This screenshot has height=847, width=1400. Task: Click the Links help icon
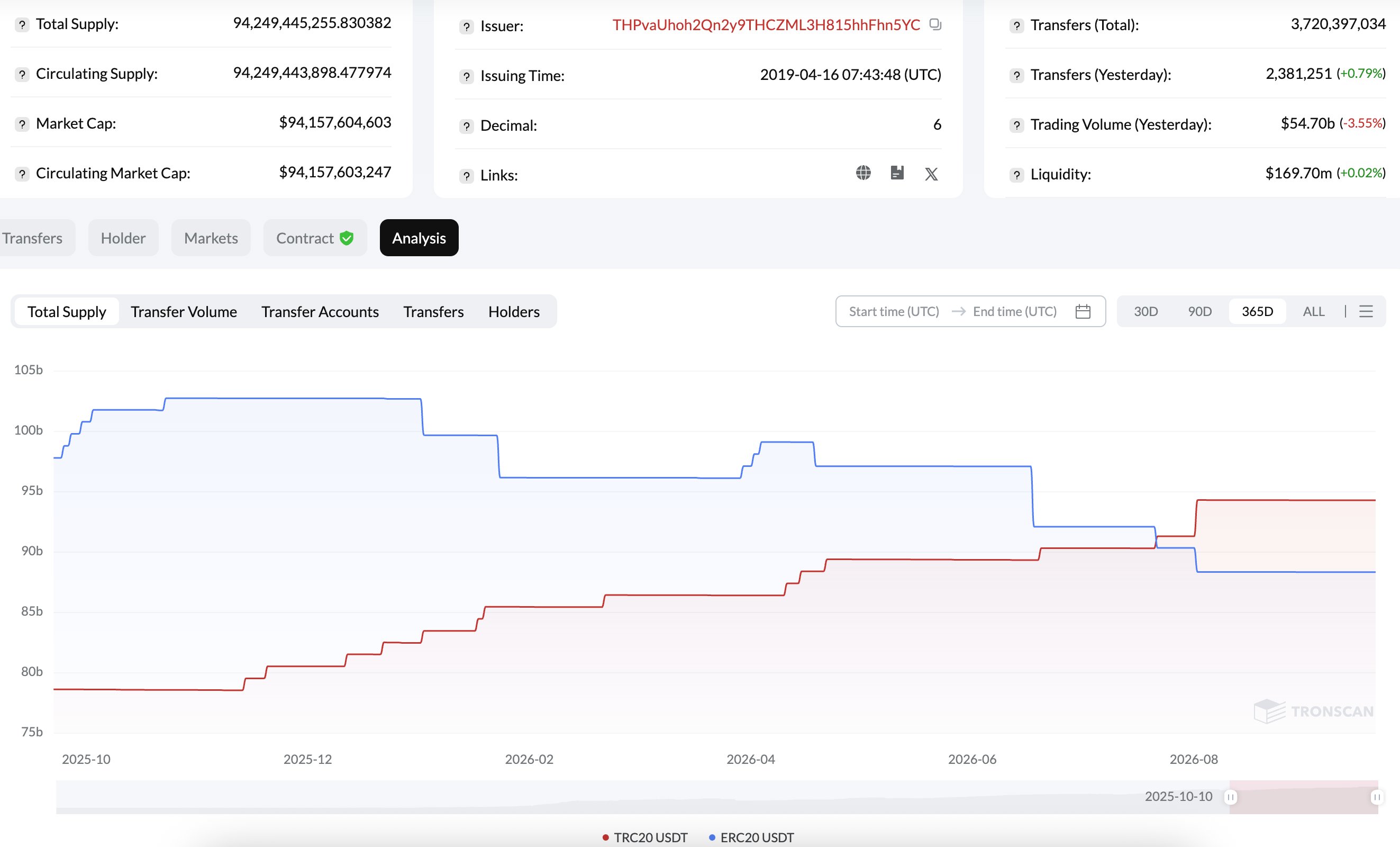click(x=467, y=176)
